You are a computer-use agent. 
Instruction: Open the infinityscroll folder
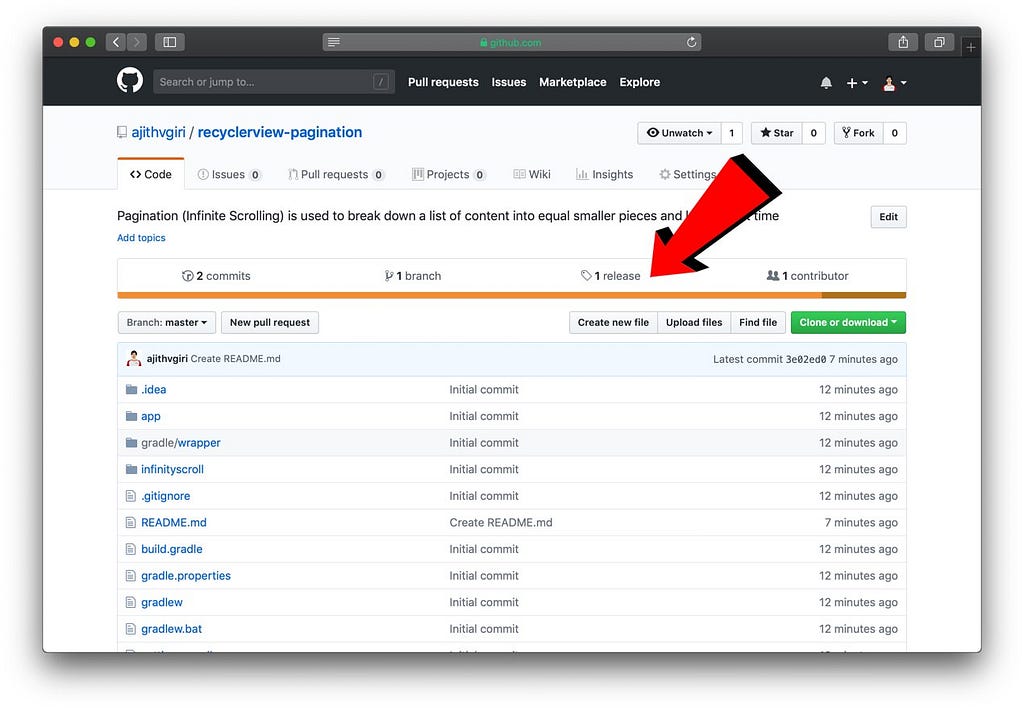(x=172, y=470)
